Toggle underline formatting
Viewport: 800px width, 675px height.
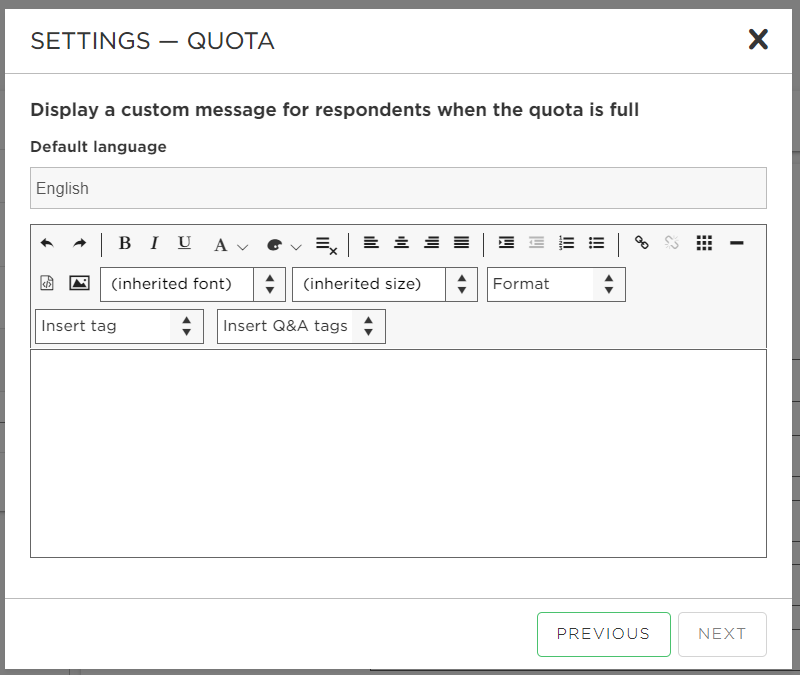(x=184, y=243)
